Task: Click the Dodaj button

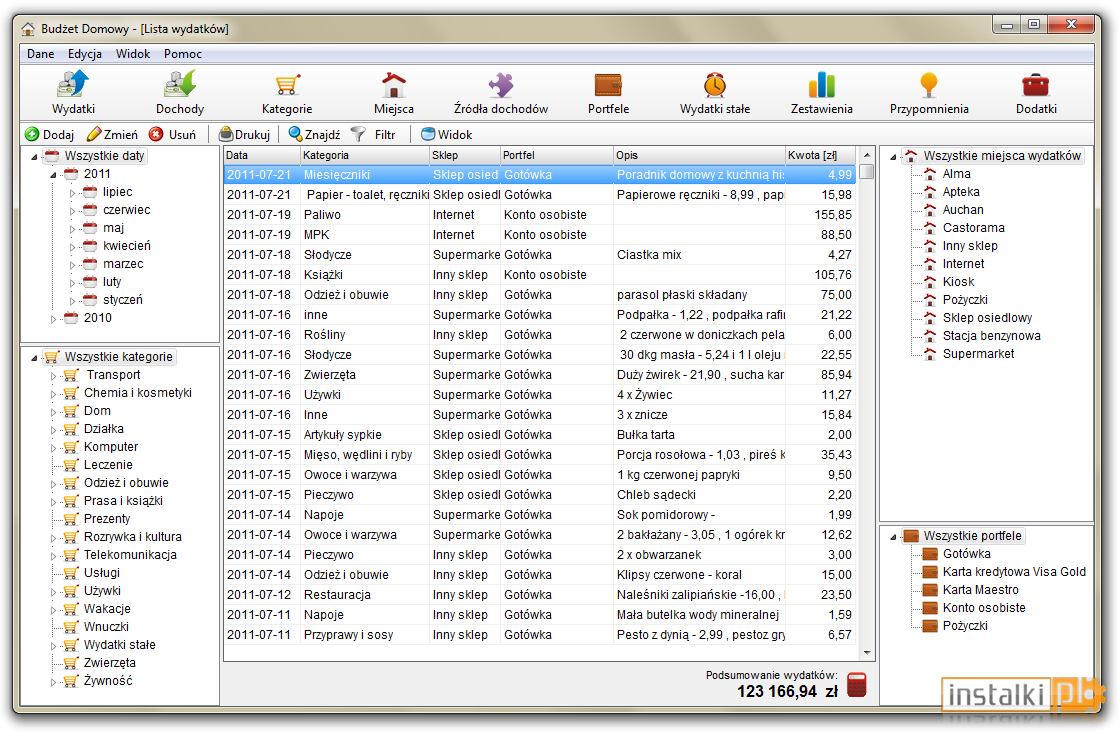Action: point(49,134)
